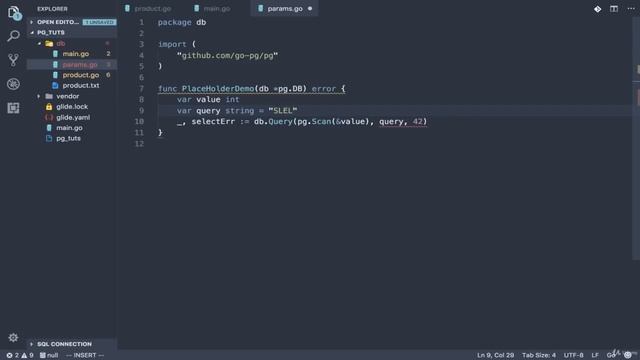The width and height of the screenshot is (640, 360).
Task: Close the unsaved params.go tab dot
Action: tap(310, 9)
